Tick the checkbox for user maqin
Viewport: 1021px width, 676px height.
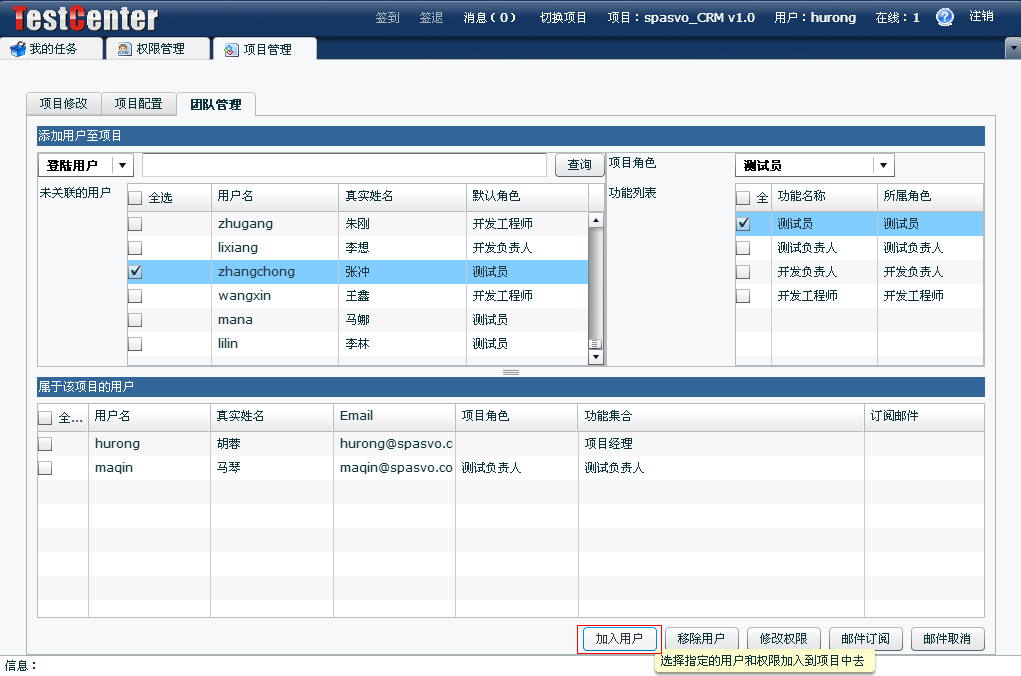pos(45,468)
